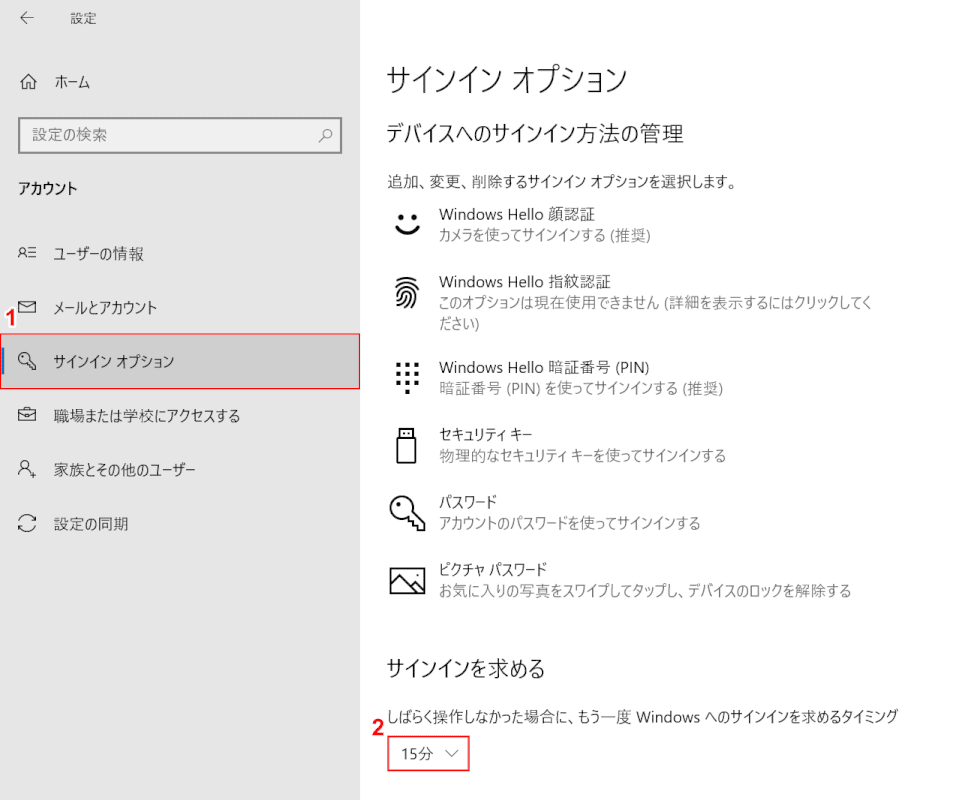The width and height of the screenshot is (959, 800).
Task: Select メールとアカウント in the sidebar
Action: [x=180, y=307]
